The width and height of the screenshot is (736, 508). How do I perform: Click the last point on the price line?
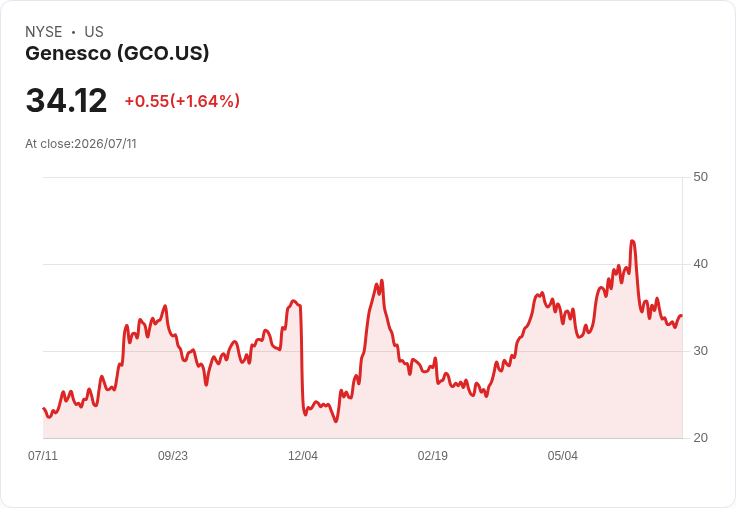[682, 316]
